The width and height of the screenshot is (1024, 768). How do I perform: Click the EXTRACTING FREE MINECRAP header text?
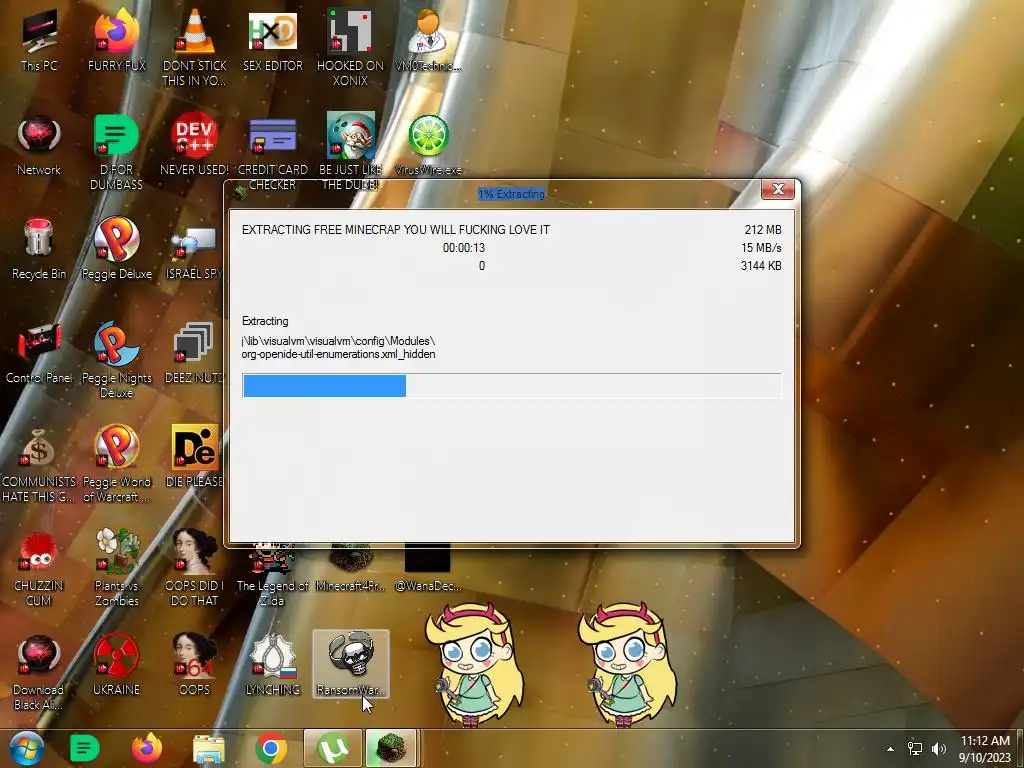tap(396, 230)
